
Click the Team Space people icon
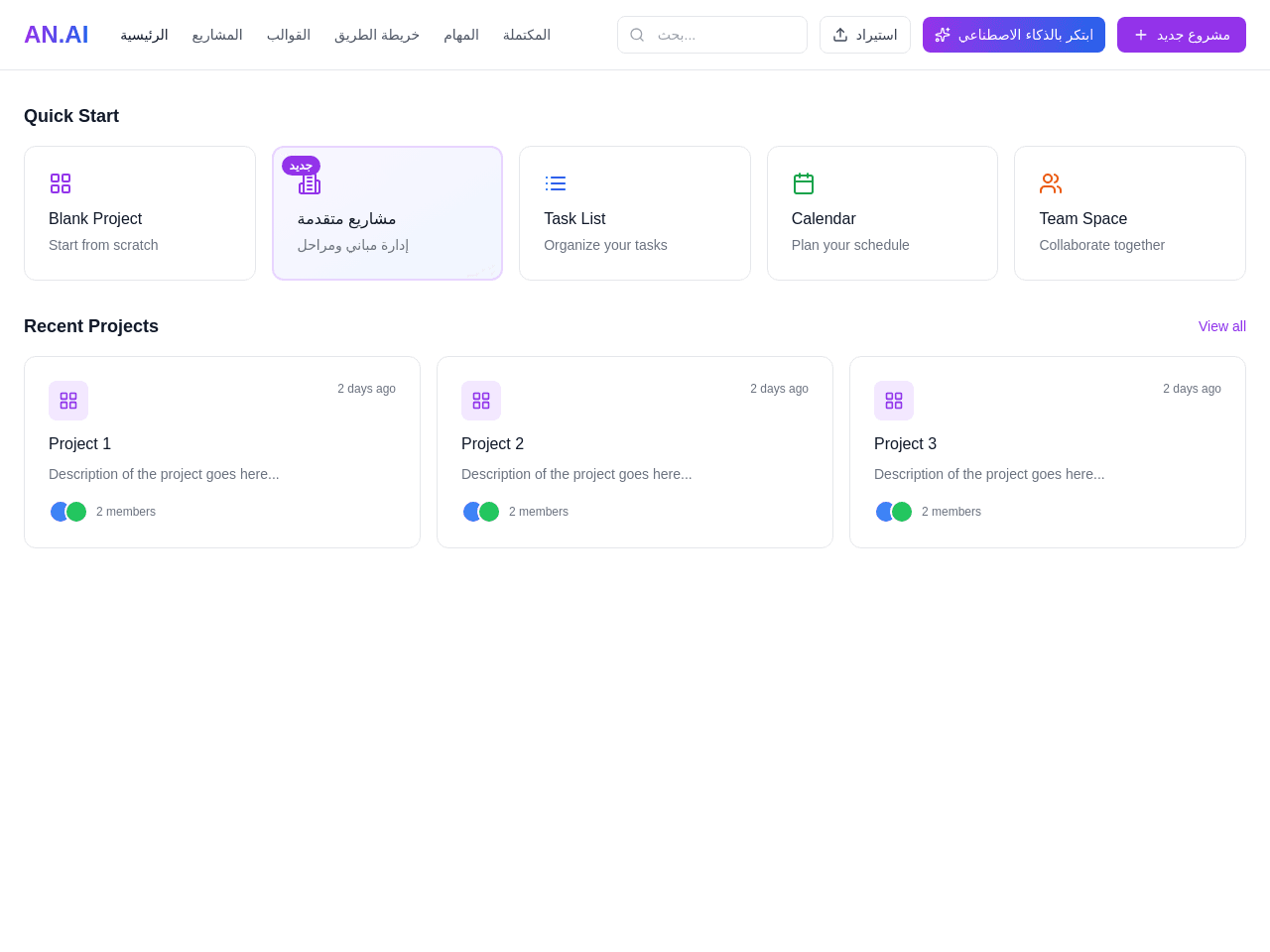tap(1051, 183)
